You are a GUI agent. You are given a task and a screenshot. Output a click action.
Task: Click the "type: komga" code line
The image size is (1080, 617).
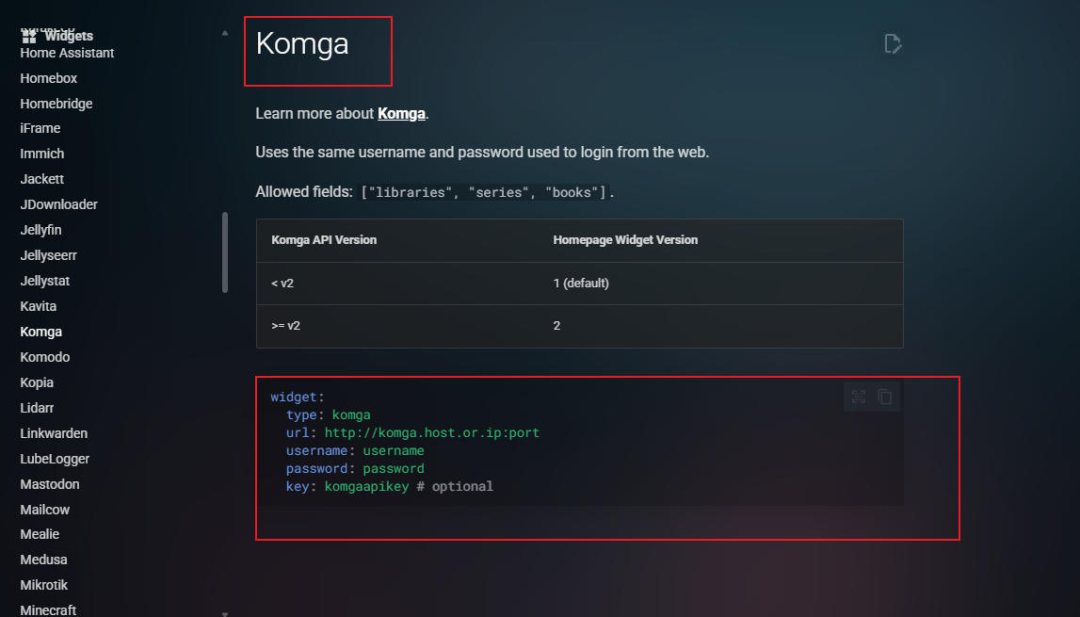click(x=328, y=415)
